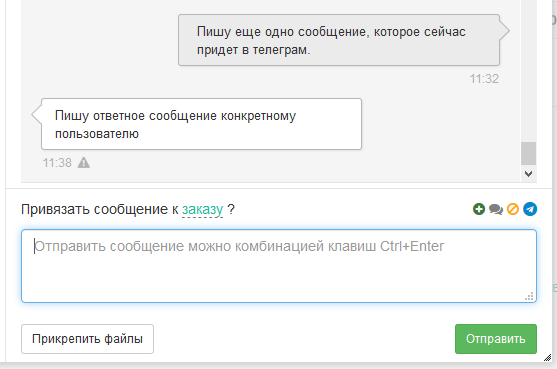557x369 pixels.
Task: Click the window corner resize handle
Action: click(x=547, y=358)
